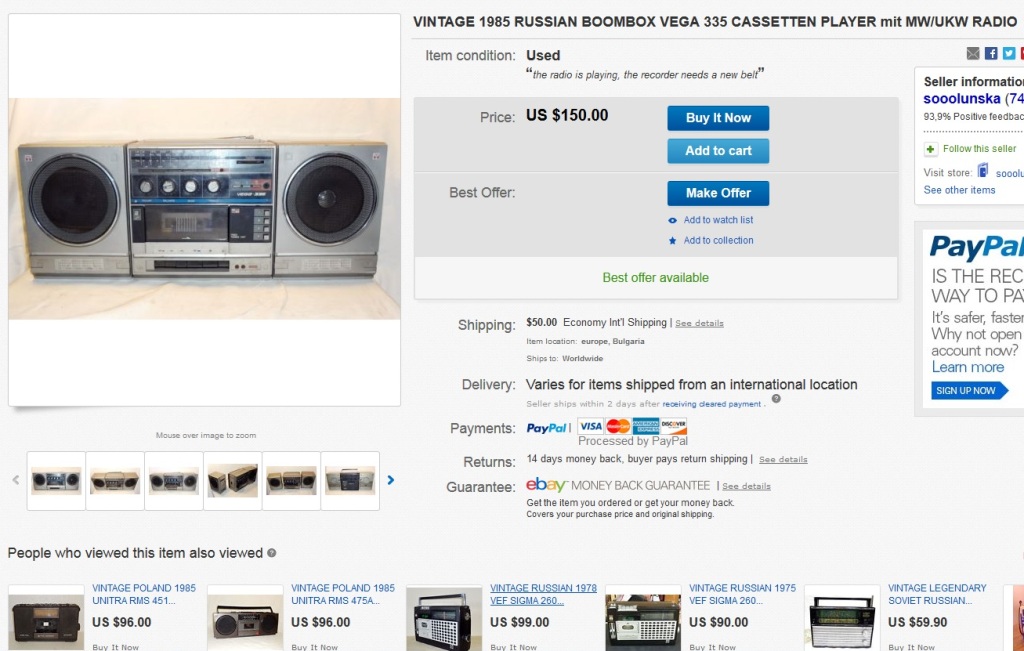Open the seller's store icon

pos(982,171)
